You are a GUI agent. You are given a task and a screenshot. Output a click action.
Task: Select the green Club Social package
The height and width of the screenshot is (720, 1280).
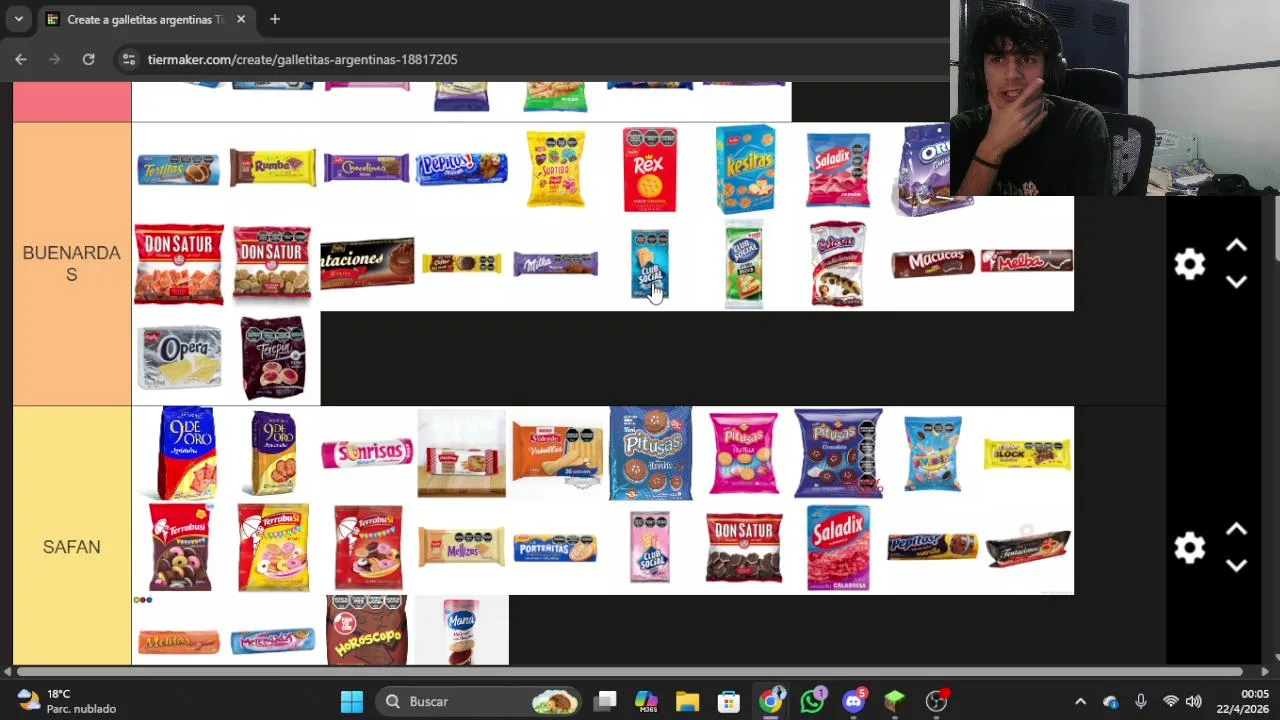pos(744,264)
